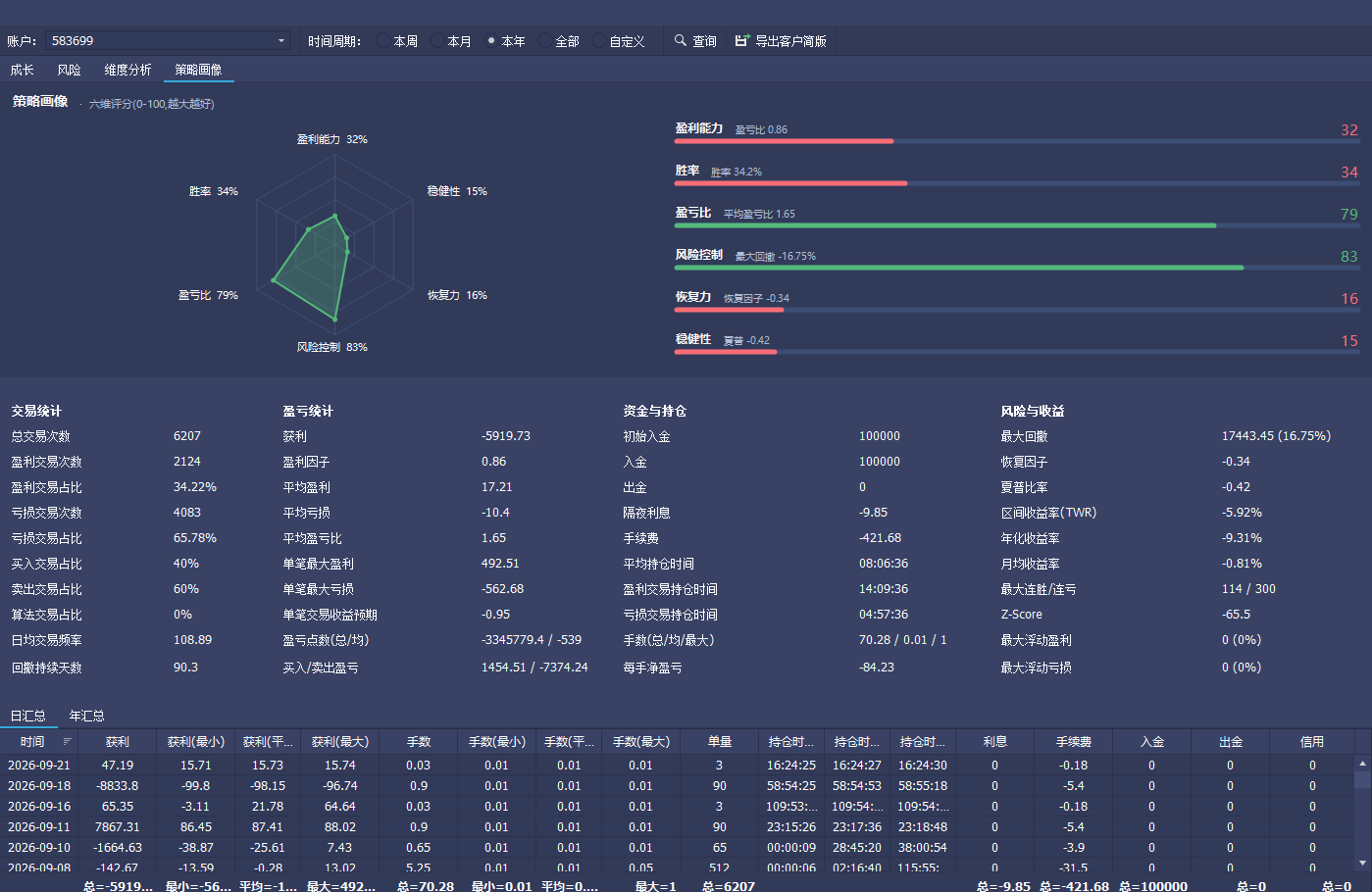Open the account dropdown showing 583699
This screenshot has height=892, width=1372.
[x=168, y=41]
